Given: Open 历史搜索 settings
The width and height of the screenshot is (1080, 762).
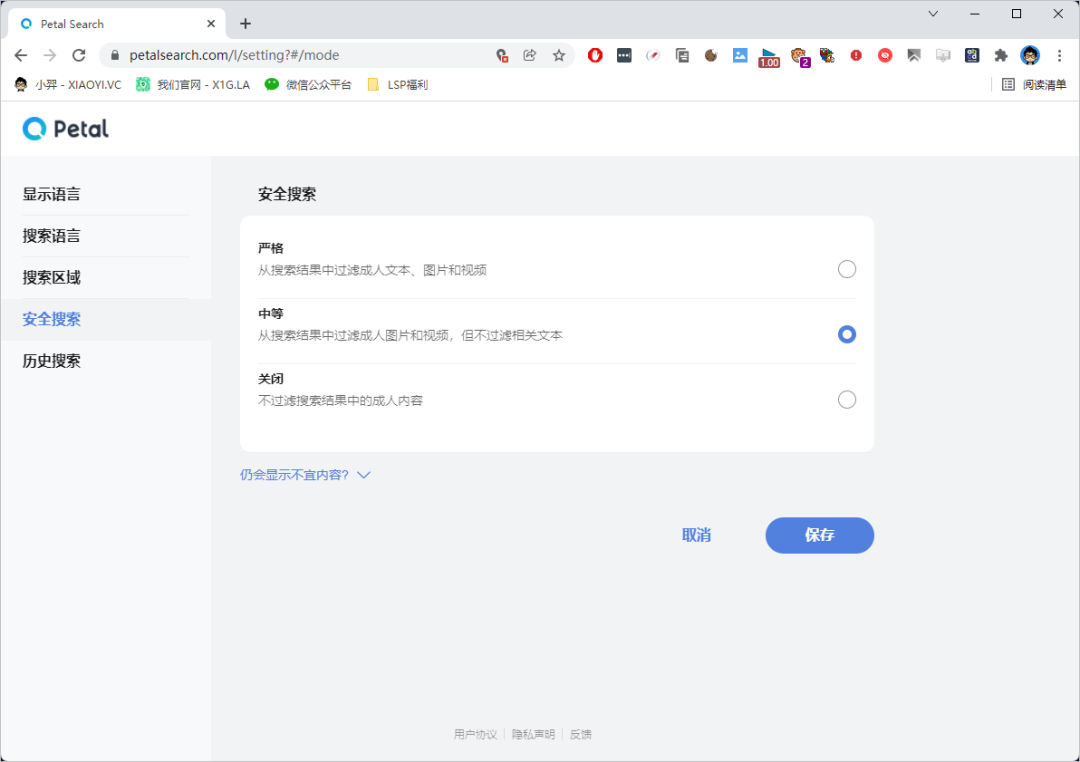Looking at the screenshot, I should click(51, 360).
